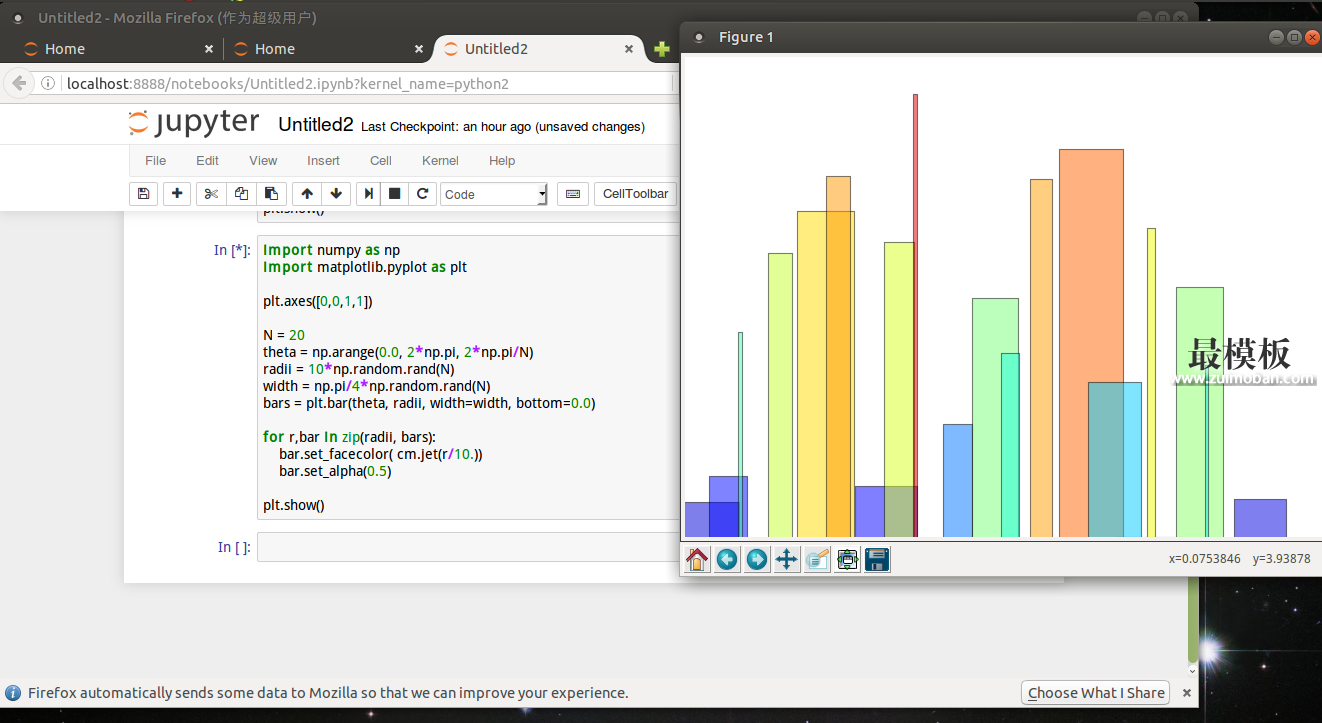1322x723 pixels.
Task: Open configure subplots in Figure 1
Action: point(847,559)
